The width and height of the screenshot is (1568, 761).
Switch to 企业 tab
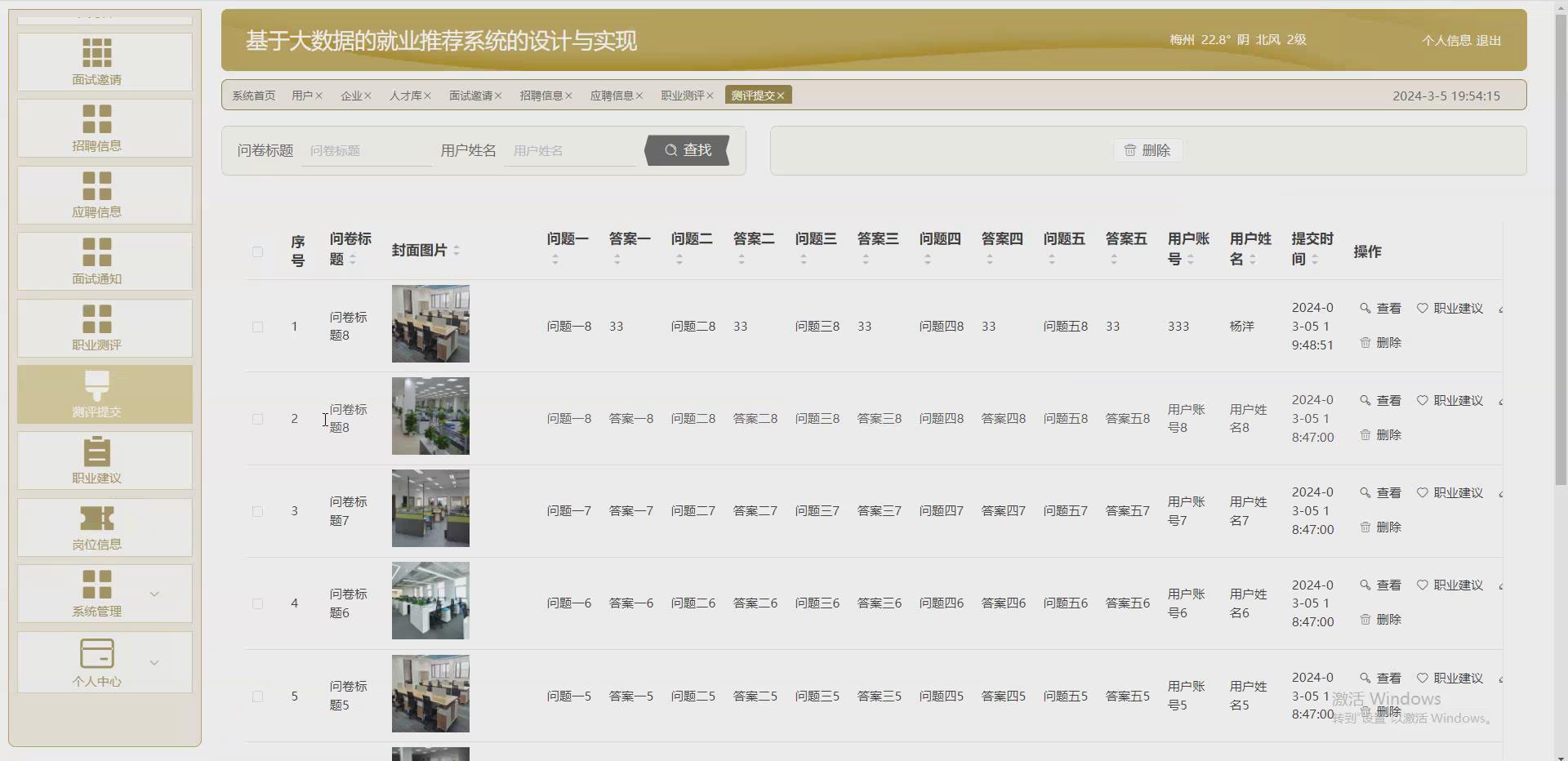[x=351, y=96]
